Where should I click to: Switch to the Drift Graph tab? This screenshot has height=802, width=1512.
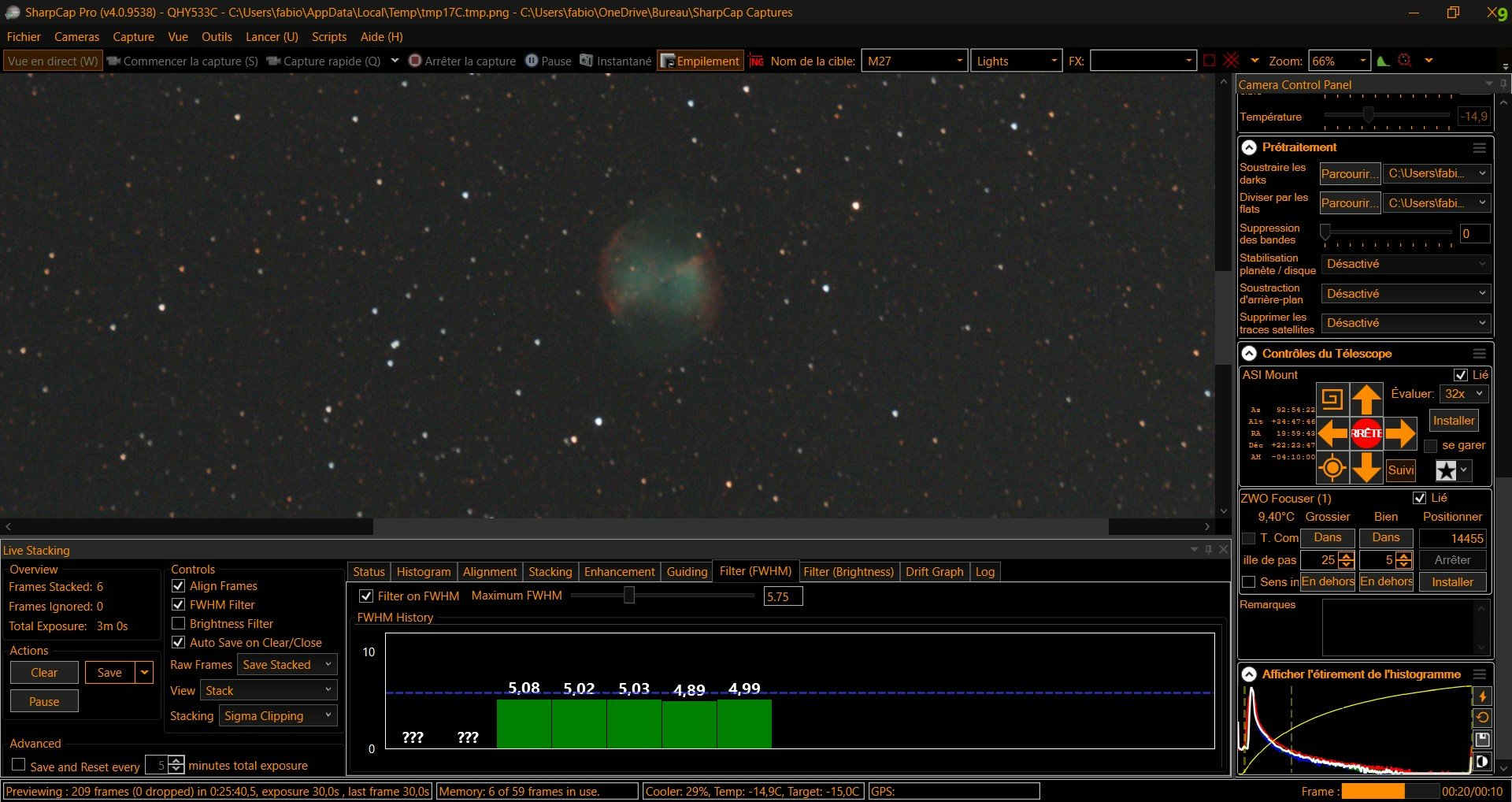tap(934, 572)
